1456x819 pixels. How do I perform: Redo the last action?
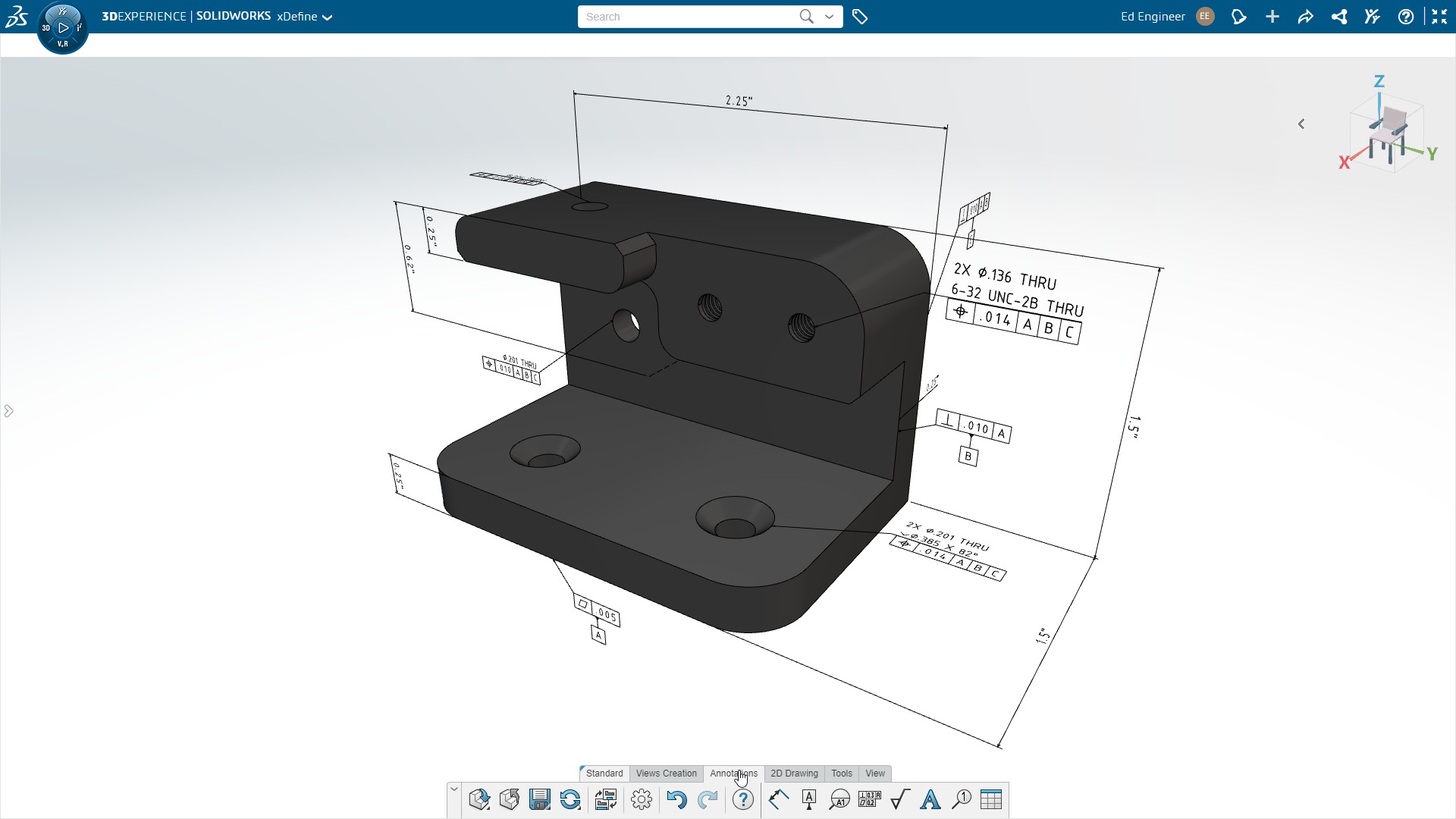point(708,799)
